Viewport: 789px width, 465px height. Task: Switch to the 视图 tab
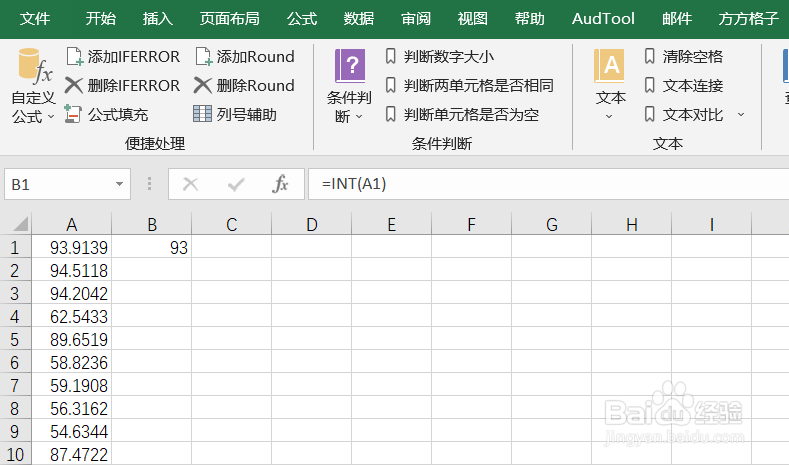point(472,19)
